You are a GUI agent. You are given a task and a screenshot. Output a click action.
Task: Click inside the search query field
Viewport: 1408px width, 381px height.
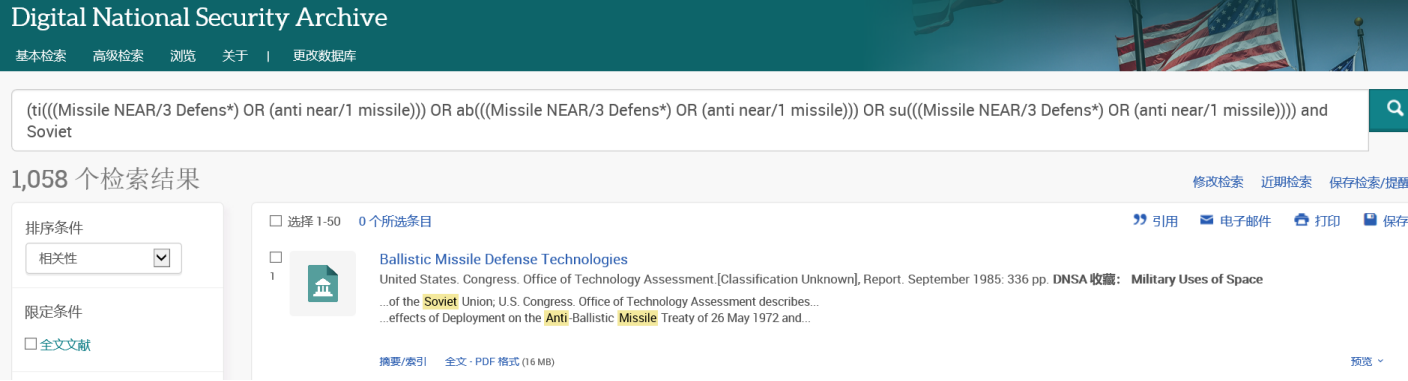(689, 121)
